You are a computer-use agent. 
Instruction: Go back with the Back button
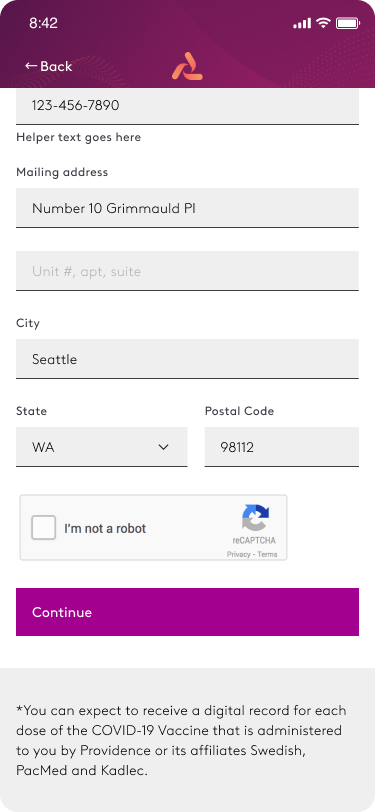[49, 66]
